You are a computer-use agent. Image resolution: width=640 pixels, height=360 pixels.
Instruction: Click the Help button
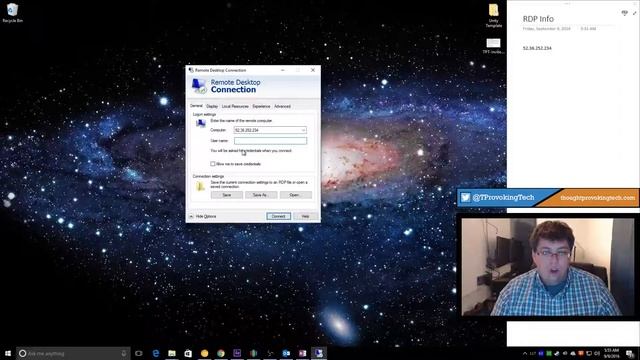click(305, 216)
